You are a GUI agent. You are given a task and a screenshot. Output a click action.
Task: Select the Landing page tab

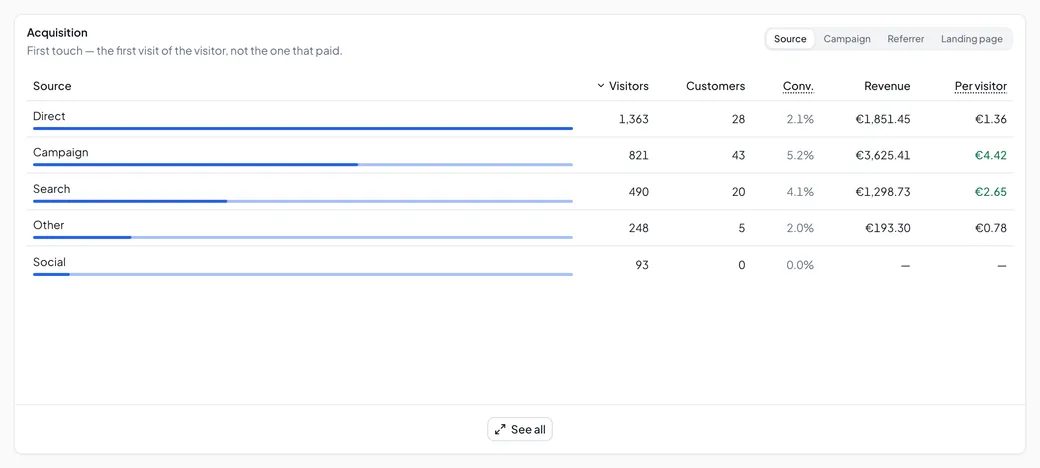point(972,39)
